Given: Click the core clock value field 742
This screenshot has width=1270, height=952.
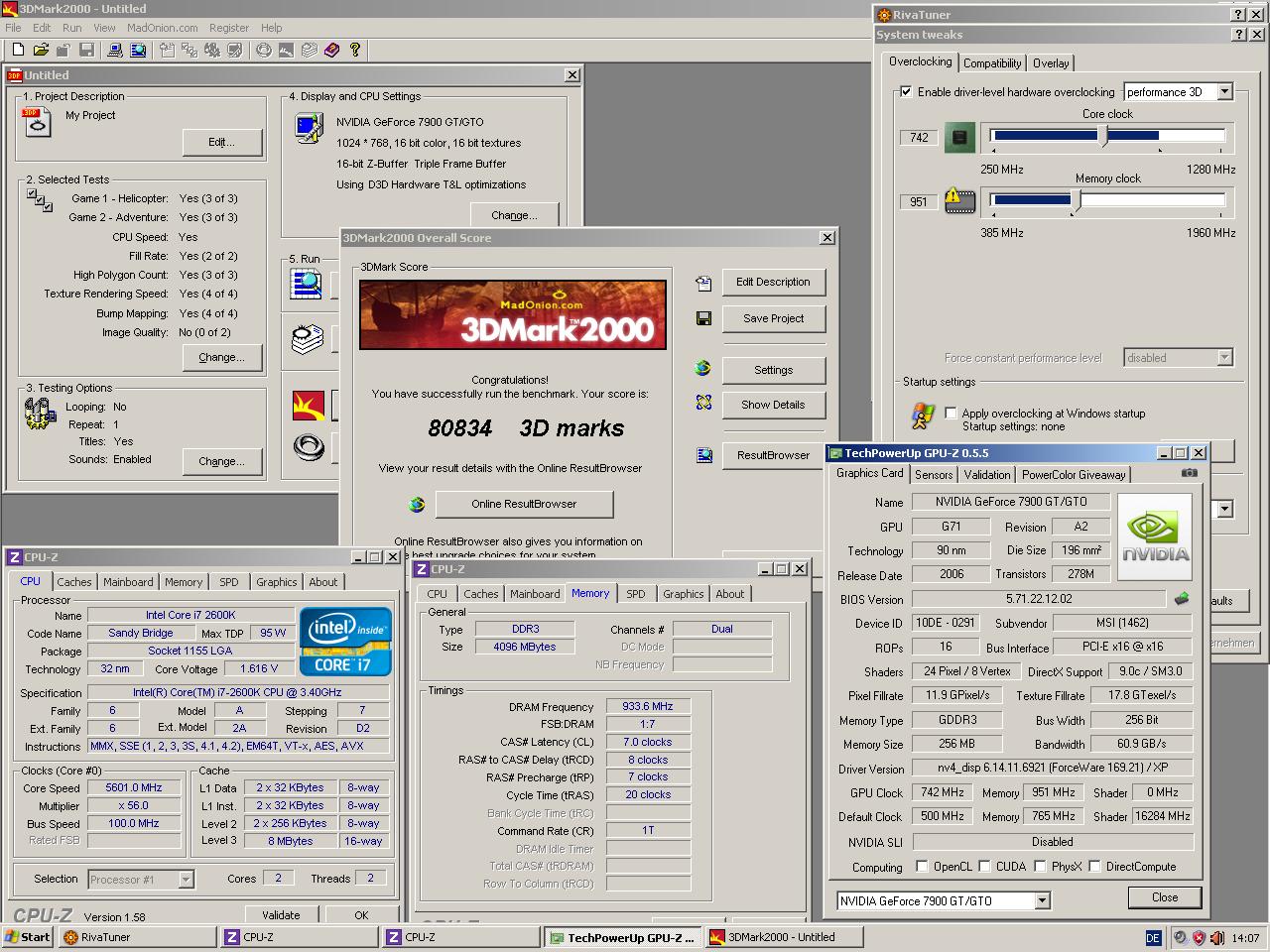Looking at the screenshot, I should [919, 137].
